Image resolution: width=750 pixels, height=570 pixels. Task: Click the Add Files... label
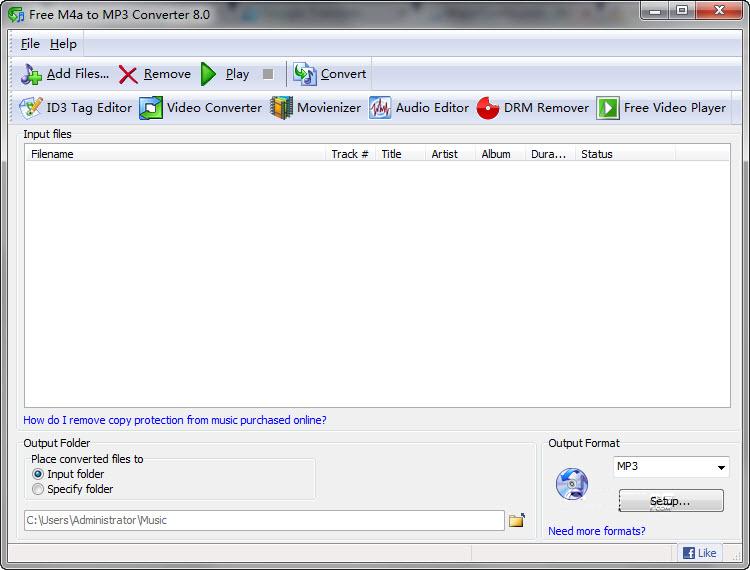[x=78, y=74]
